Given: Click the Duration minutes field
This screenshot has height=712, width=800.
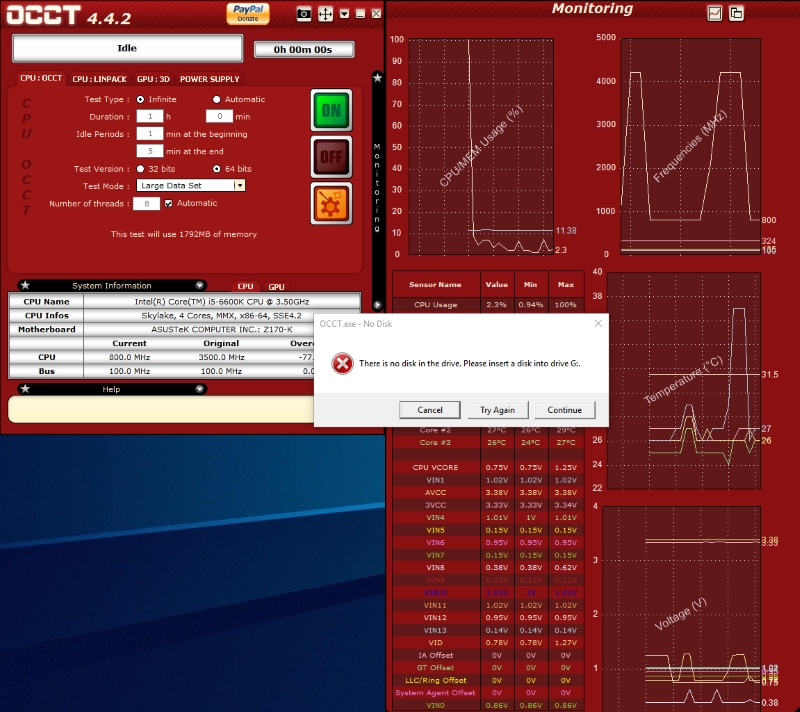Looking at the screenshot, I should click(219, 116).
